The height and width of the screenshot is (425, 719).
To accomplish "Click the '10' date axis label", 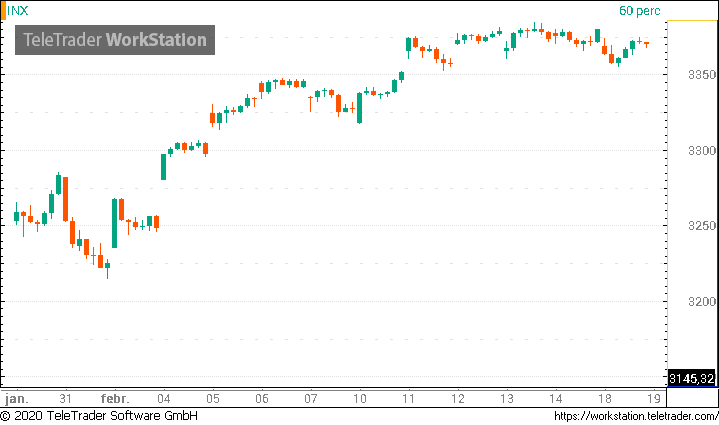I will coord(360,398).
